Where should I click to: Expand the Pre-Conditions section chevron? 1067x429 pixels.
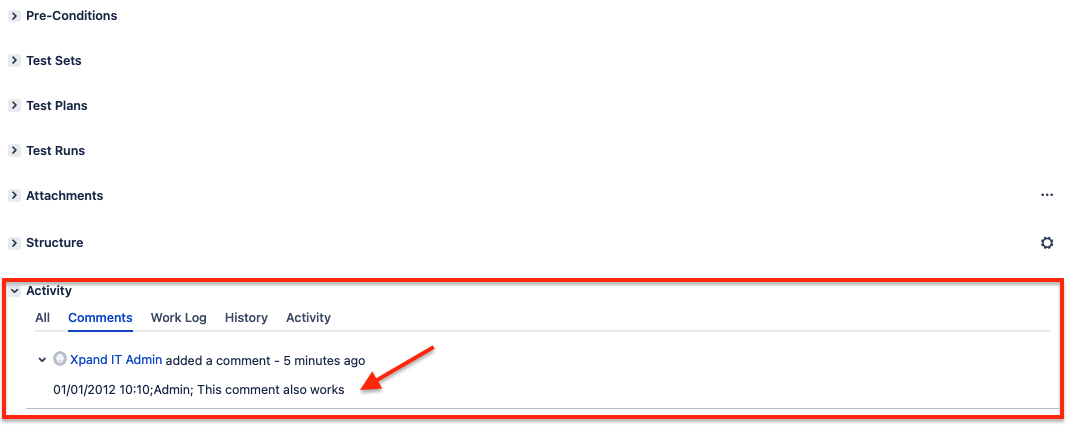pyautogui.click(x=14, y=16)
